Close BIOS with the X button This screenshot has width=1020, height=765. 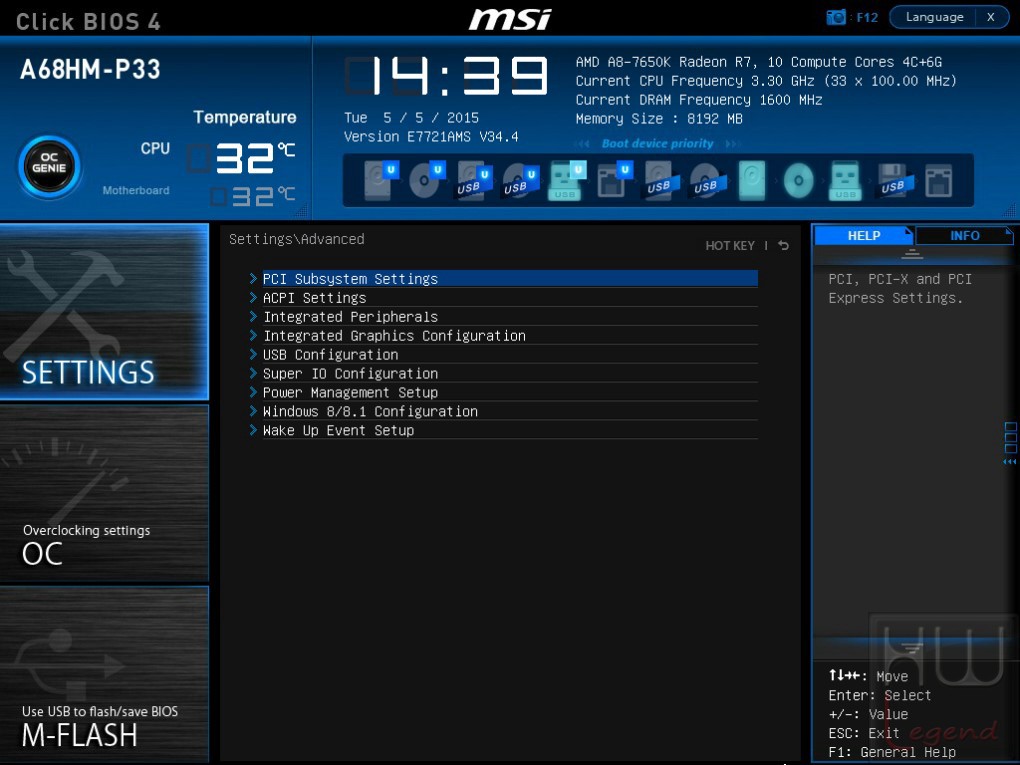coord(991,18)
